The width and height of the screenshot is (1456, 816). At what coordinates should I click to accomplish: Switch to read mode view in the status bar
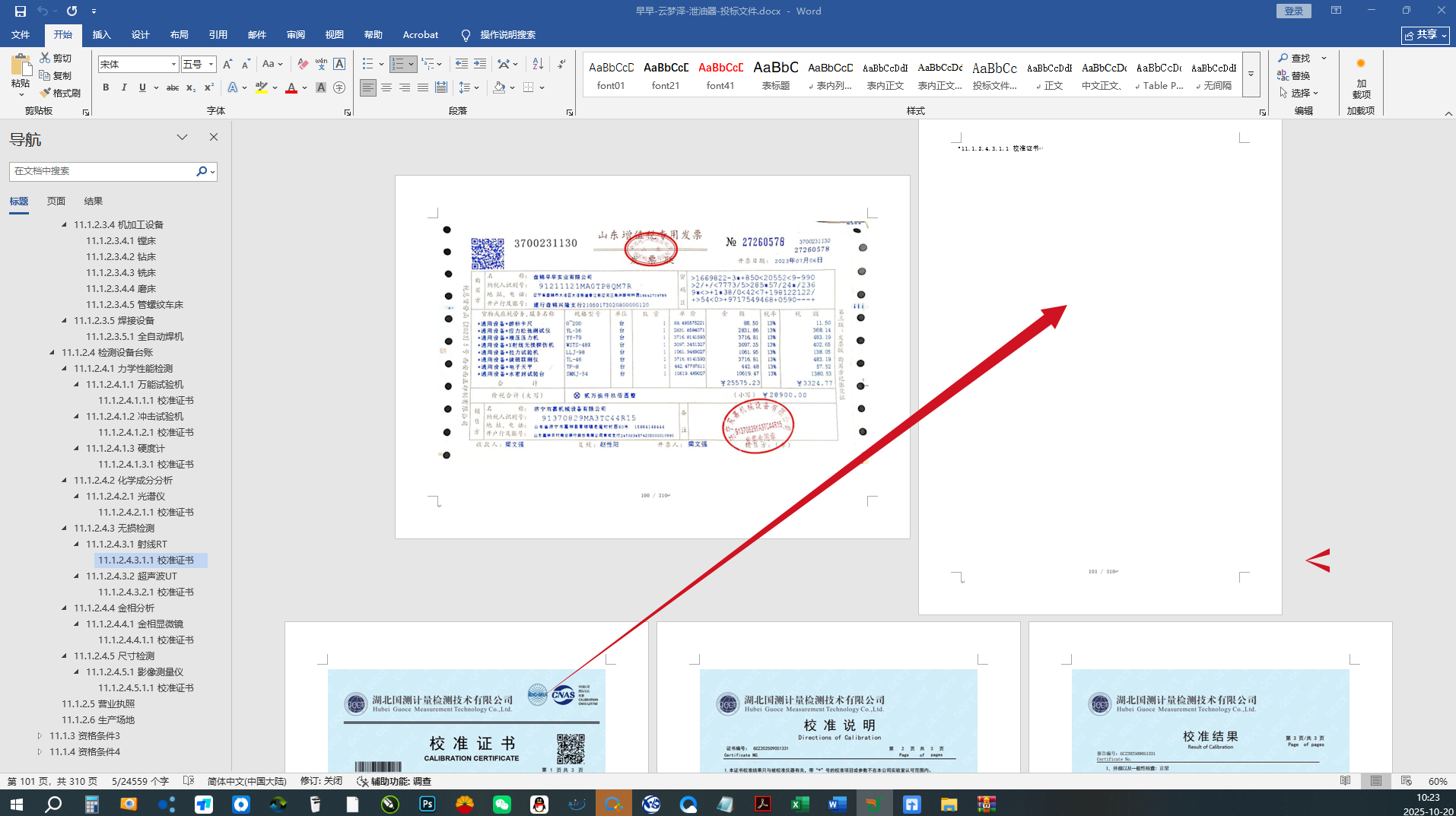(x=1346, y=781)
